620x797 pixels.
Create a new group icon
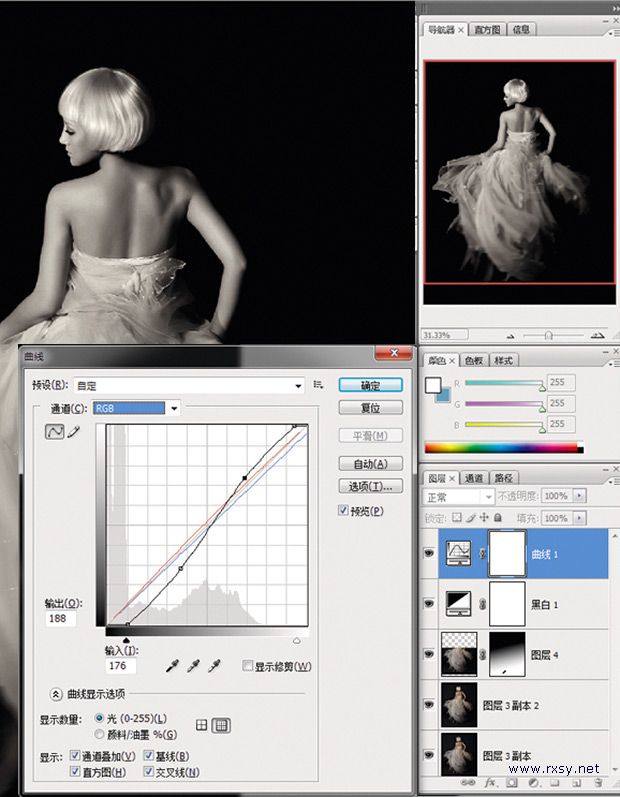pos(555,783)
